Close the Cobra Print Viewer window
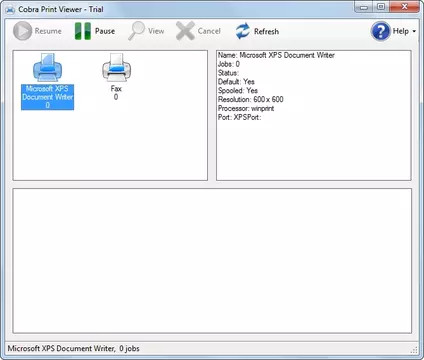This screenshot has width=424, height=360. click(404, 7)
